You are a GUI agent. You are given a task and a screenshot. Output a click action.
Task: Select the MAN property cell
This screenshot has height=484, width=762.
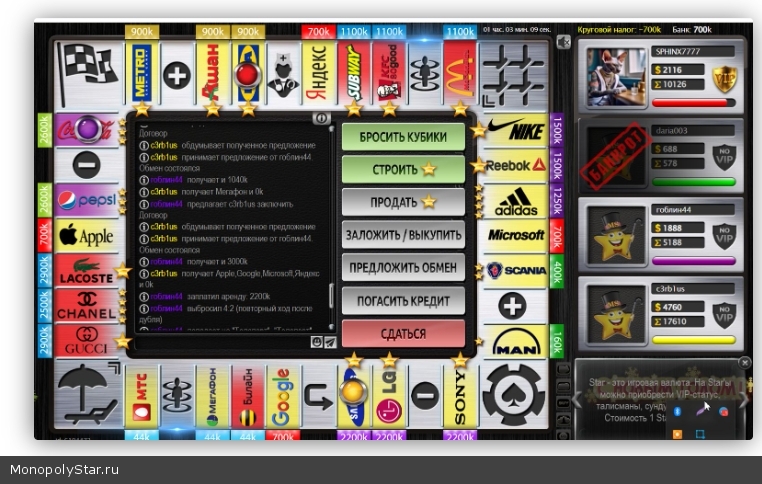(x=515, y=341)
